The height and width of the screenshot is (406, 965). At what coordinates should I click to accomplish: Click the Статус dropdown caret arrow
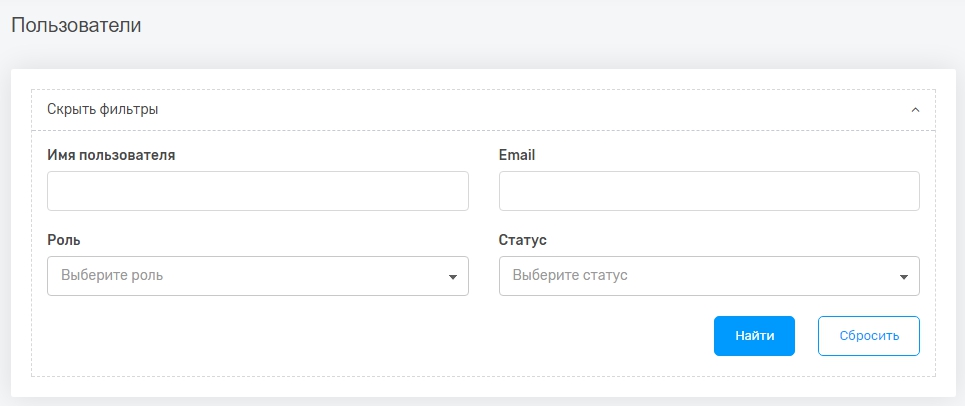[x=904, y=277]
